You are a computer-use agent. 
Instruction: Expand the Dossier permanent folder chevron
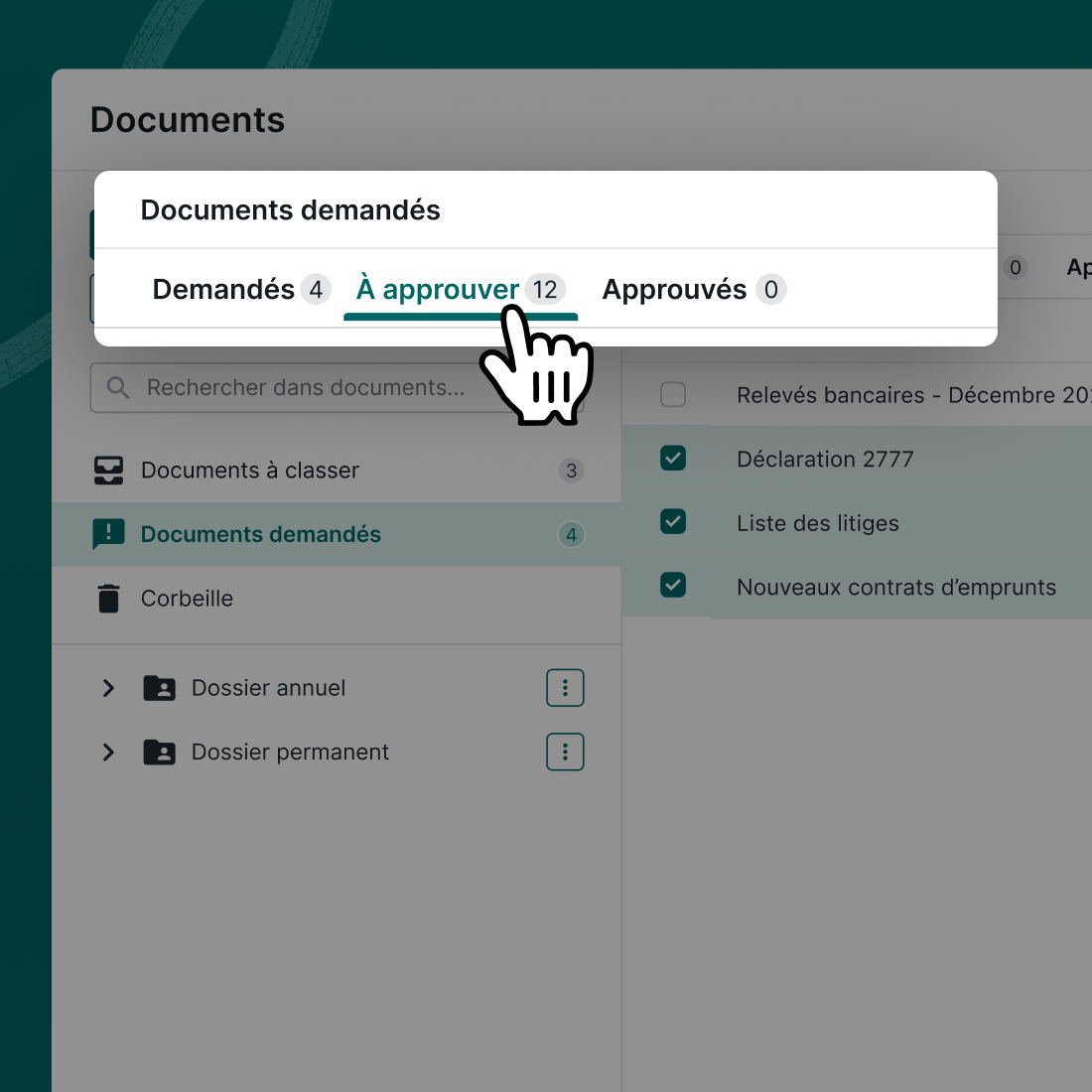[108, 752]
